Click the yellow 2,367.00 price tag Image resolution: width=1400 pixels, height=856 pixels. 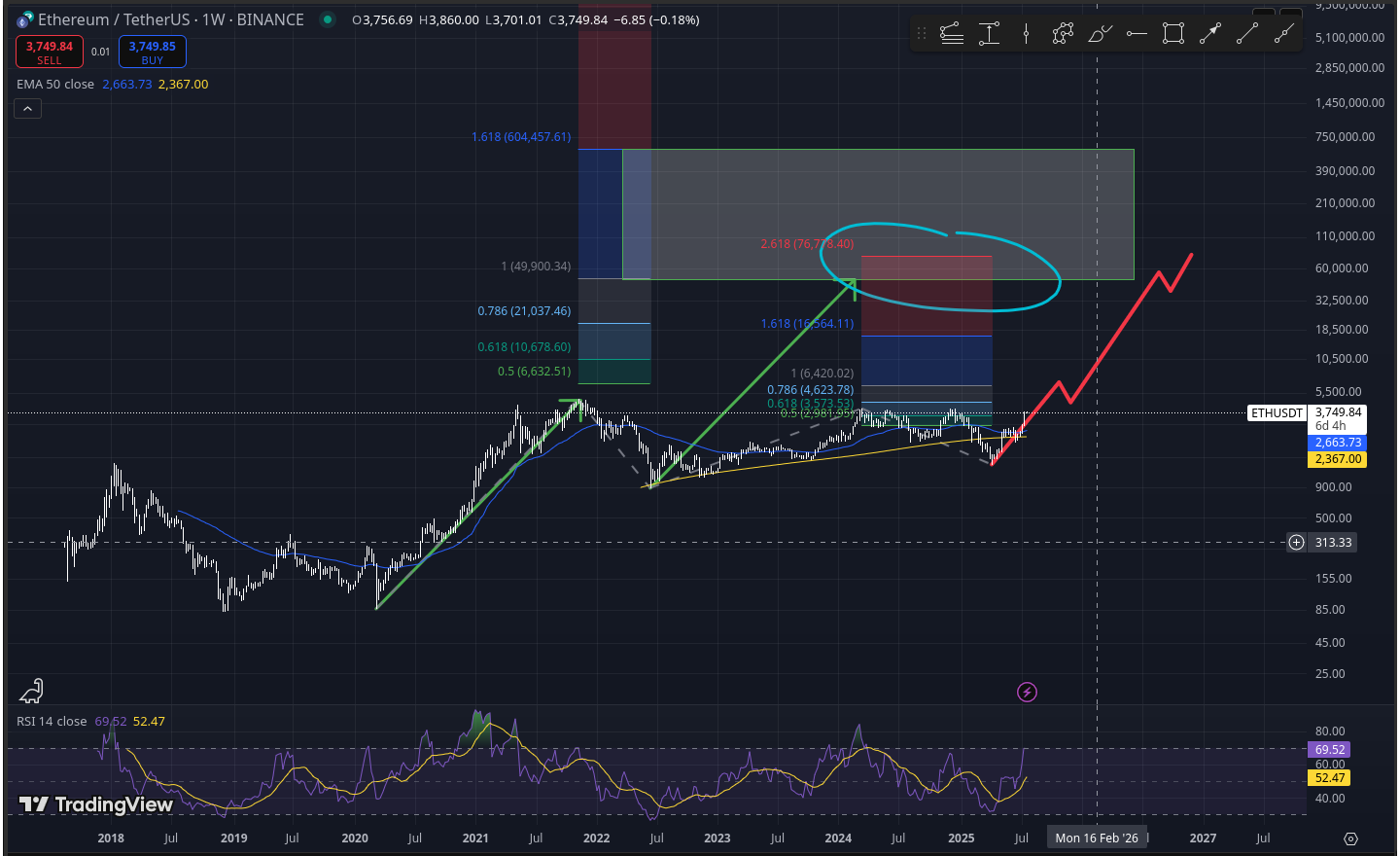pos(1338,459)
